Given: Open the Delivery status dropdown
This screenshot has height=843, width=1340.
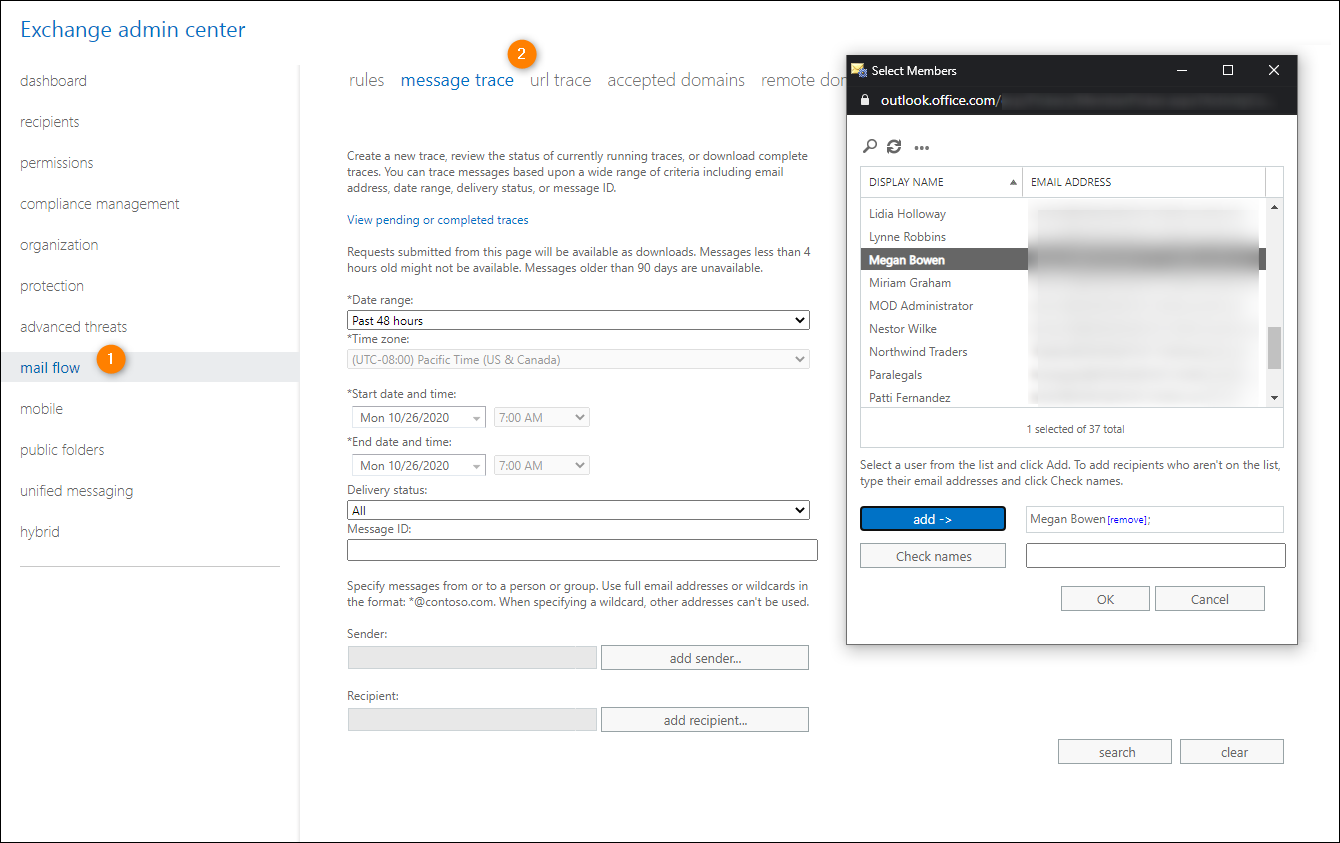Looking at the screenshot, I should [x=578, y=510].
